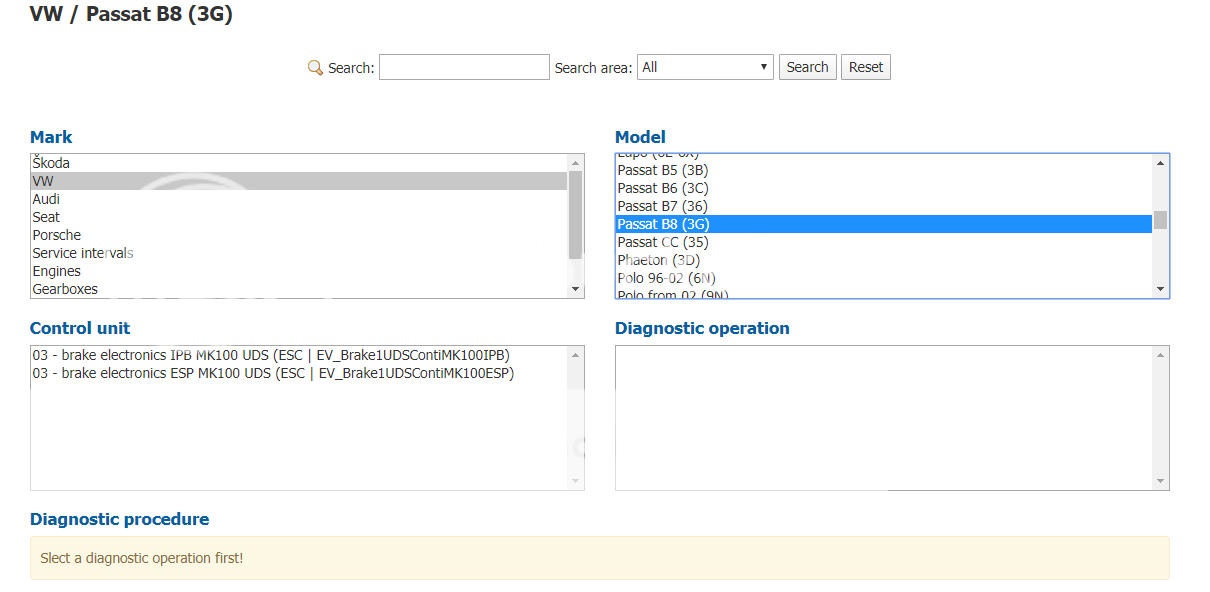Click Diagnostic operation list scroll down arrow
The height and width of the screenshot is (592, 1210).
coord(1160,481)
